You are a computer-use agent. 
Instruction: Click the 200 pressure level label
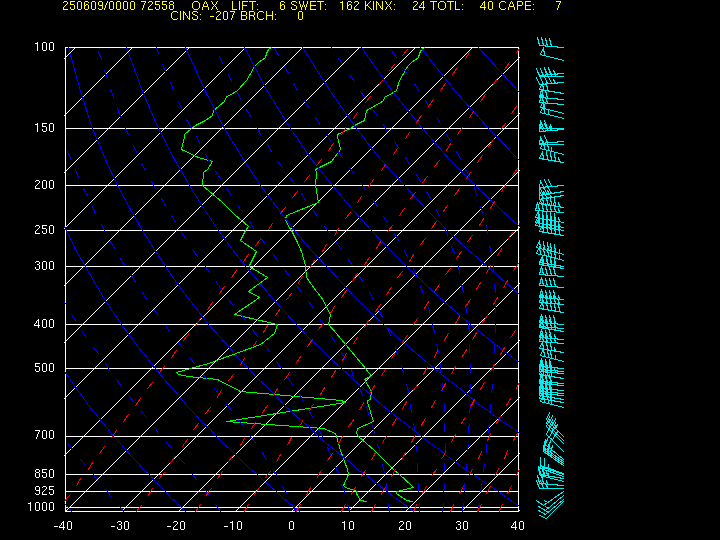coord(44,185)
